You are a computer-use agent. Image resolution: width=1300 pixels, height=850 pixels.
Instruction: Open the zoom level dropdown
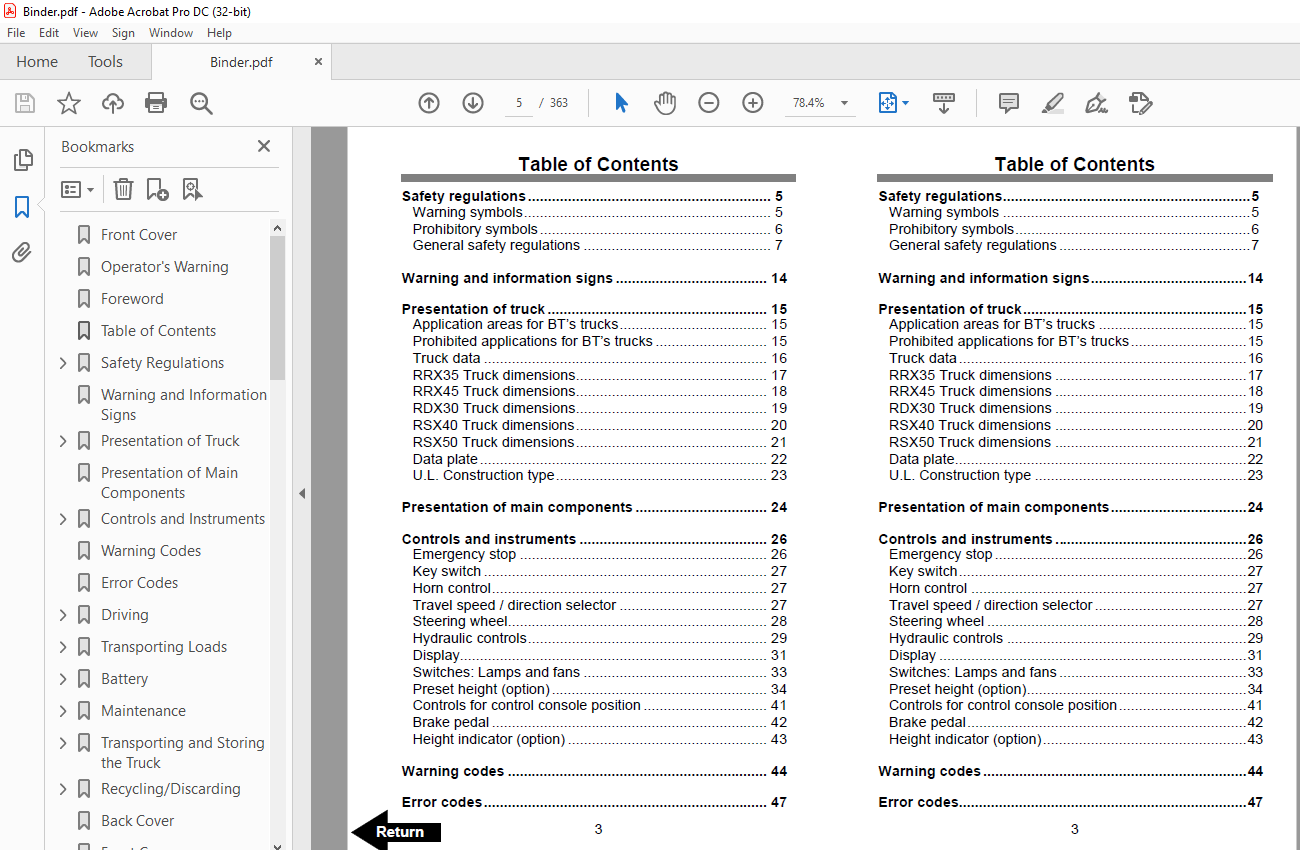coord(845,103)
